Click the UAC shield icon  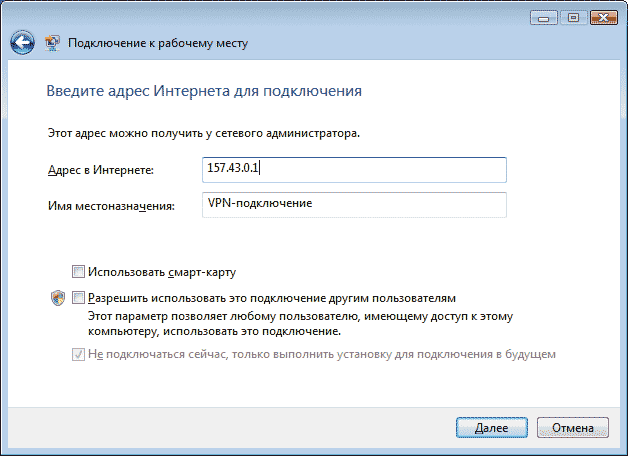click(x=56, y=298)
